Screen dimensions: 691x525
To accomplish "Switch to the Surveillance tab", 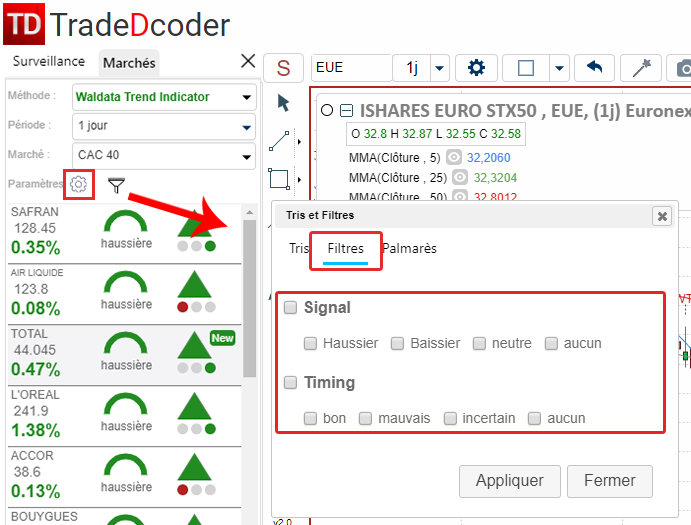I will [48, 61].
